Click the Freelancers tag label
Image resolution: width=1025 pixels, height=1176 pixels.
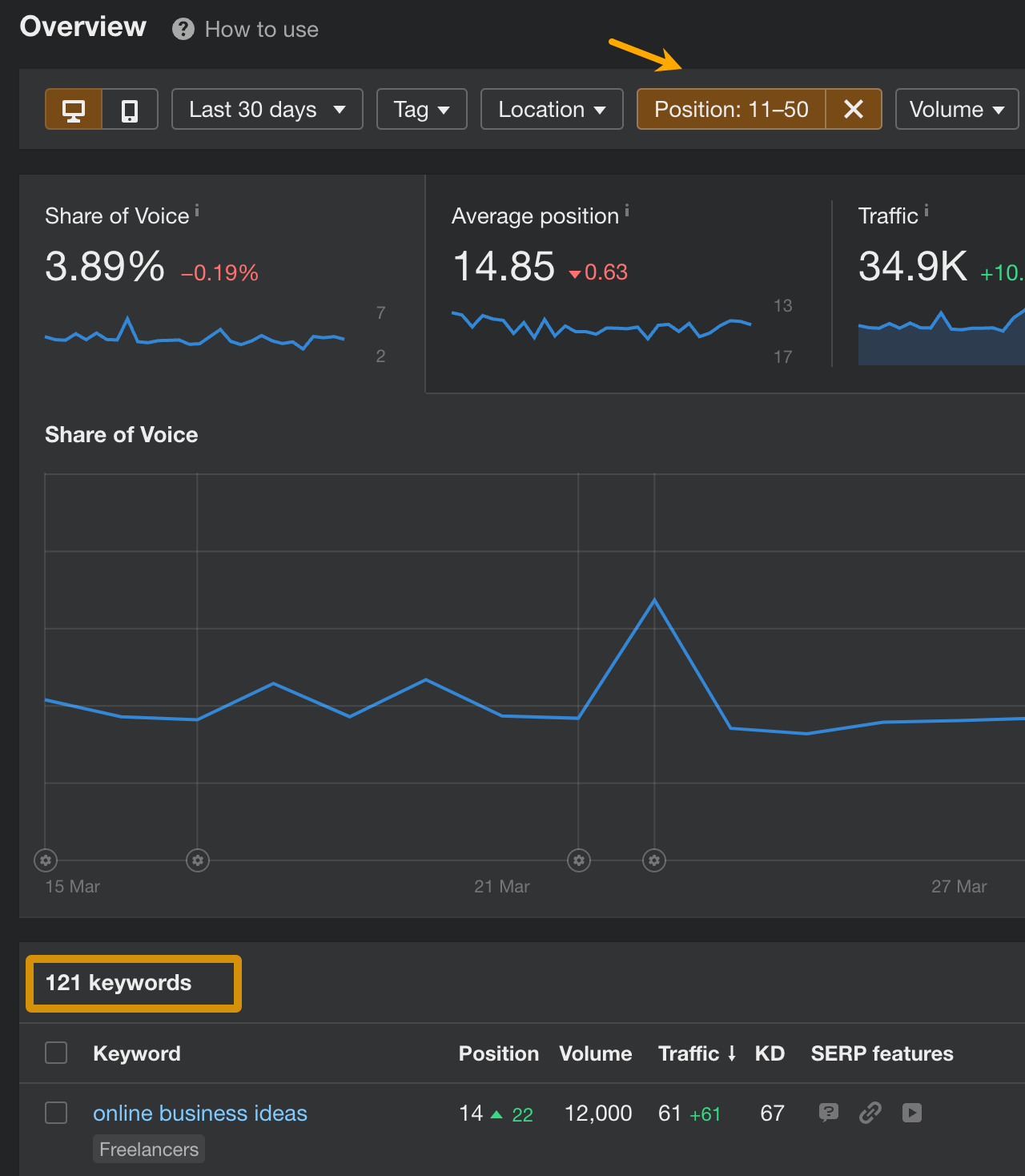pyautogui.click(x=148, y=1149)
